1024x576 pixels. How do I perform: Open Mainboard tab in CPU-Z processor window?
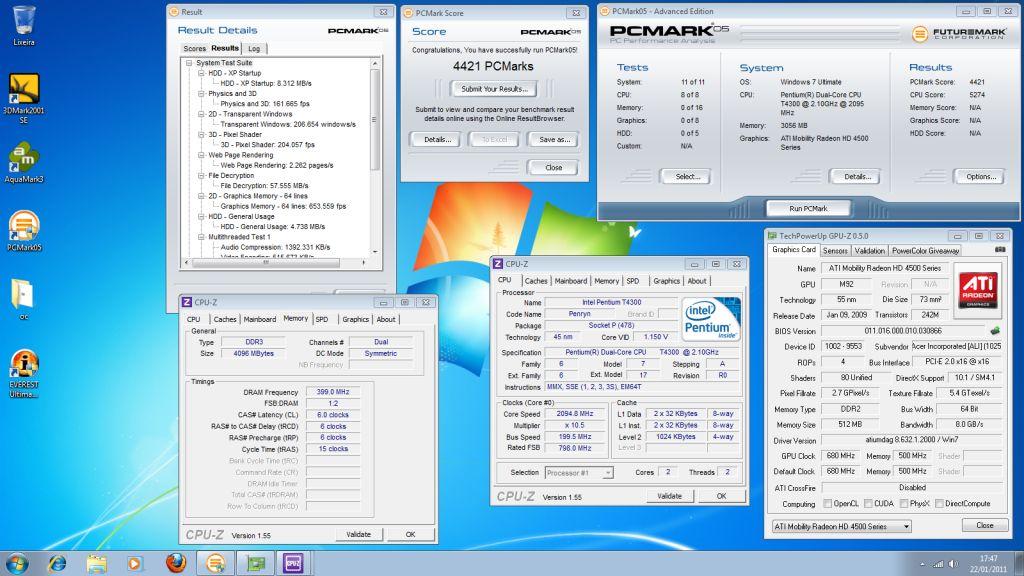click(571, 281)
